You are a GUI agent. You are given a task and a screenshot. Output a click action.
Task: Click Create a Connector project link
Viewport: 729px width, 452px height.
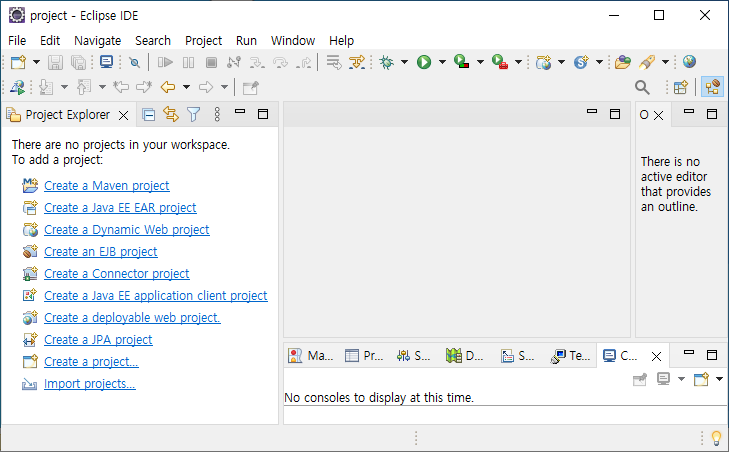pos(117,274)
